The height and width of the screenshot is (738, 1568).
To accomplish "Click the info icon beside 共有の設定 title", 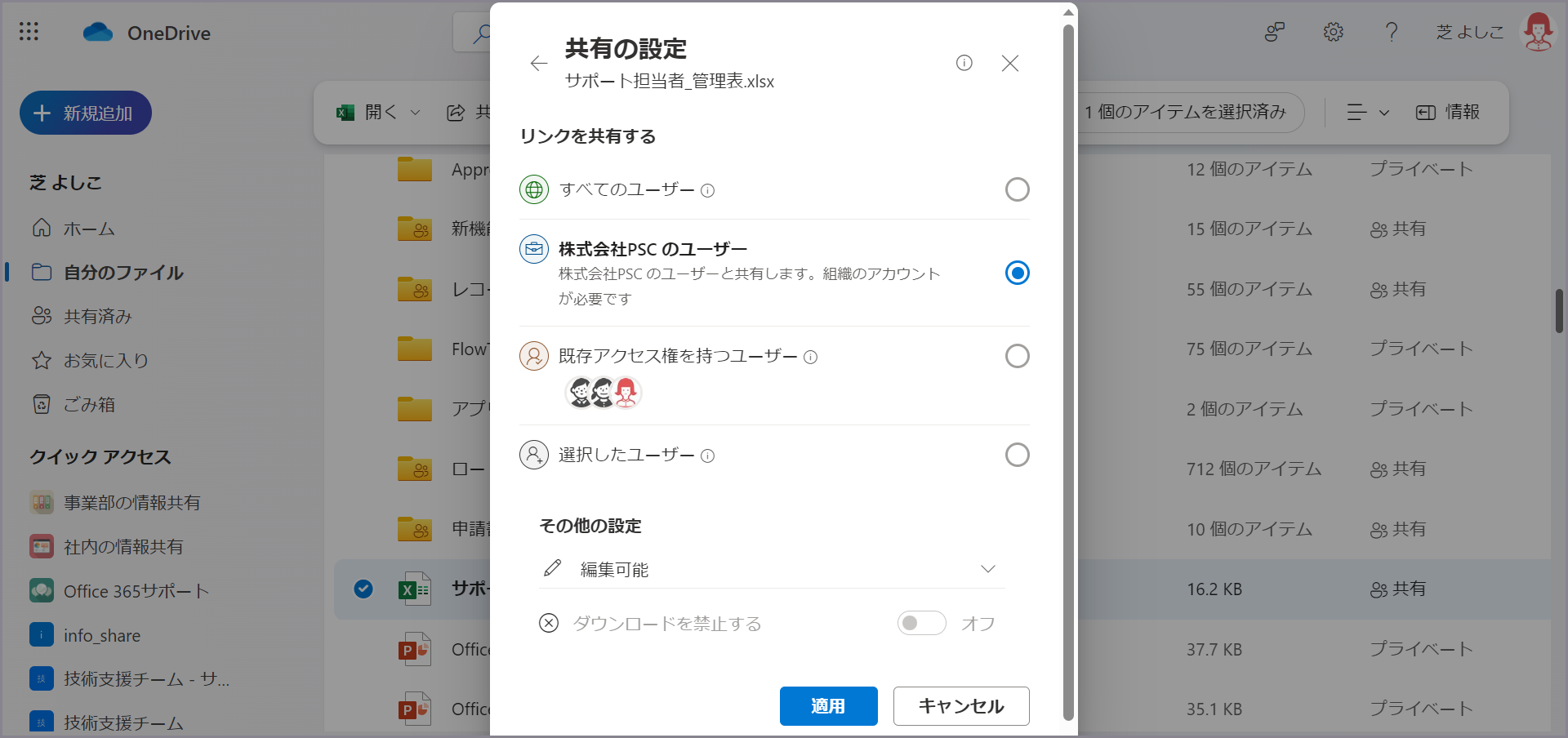I will pyautogui.click(x=964, y=63).
